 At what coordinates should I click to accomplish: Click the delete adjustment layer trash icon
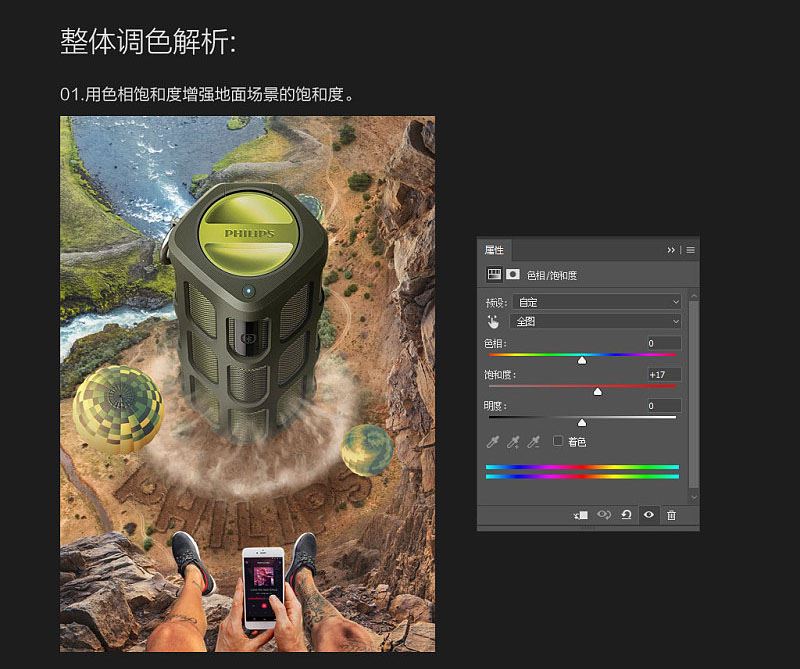tap(671, 514)
